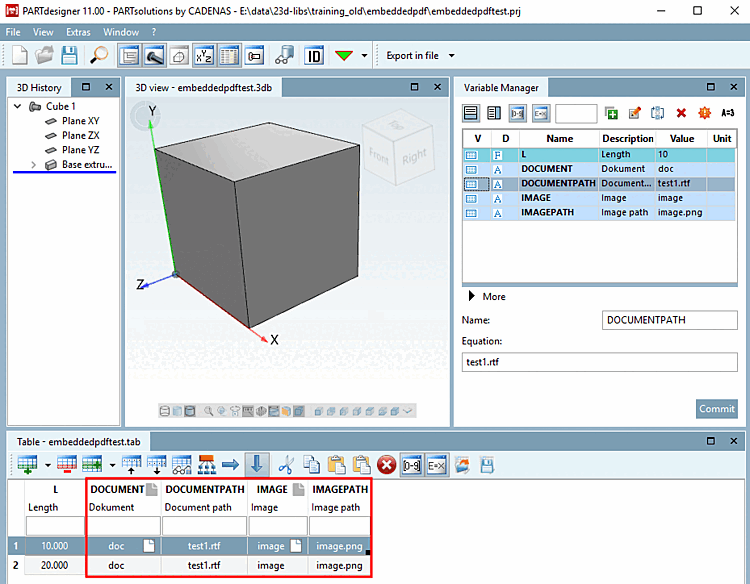Expand the More section in Variable Manager
Viewport: 750px width, 584px height.
point(472,296)
